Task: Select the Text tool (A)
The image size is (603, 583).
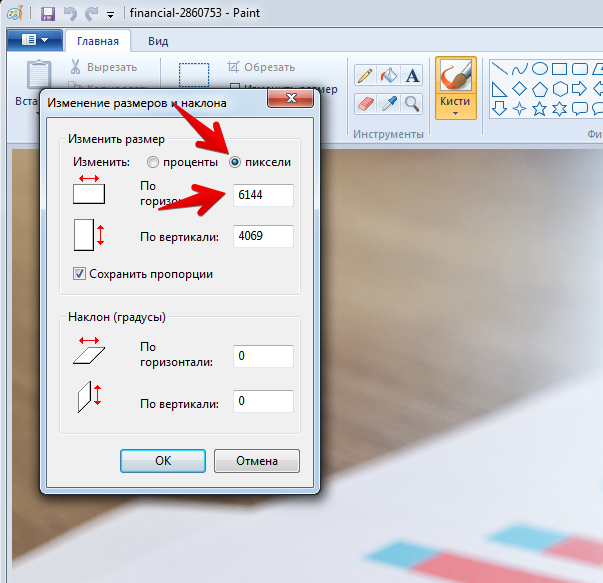Action: [x=412, y=75]
